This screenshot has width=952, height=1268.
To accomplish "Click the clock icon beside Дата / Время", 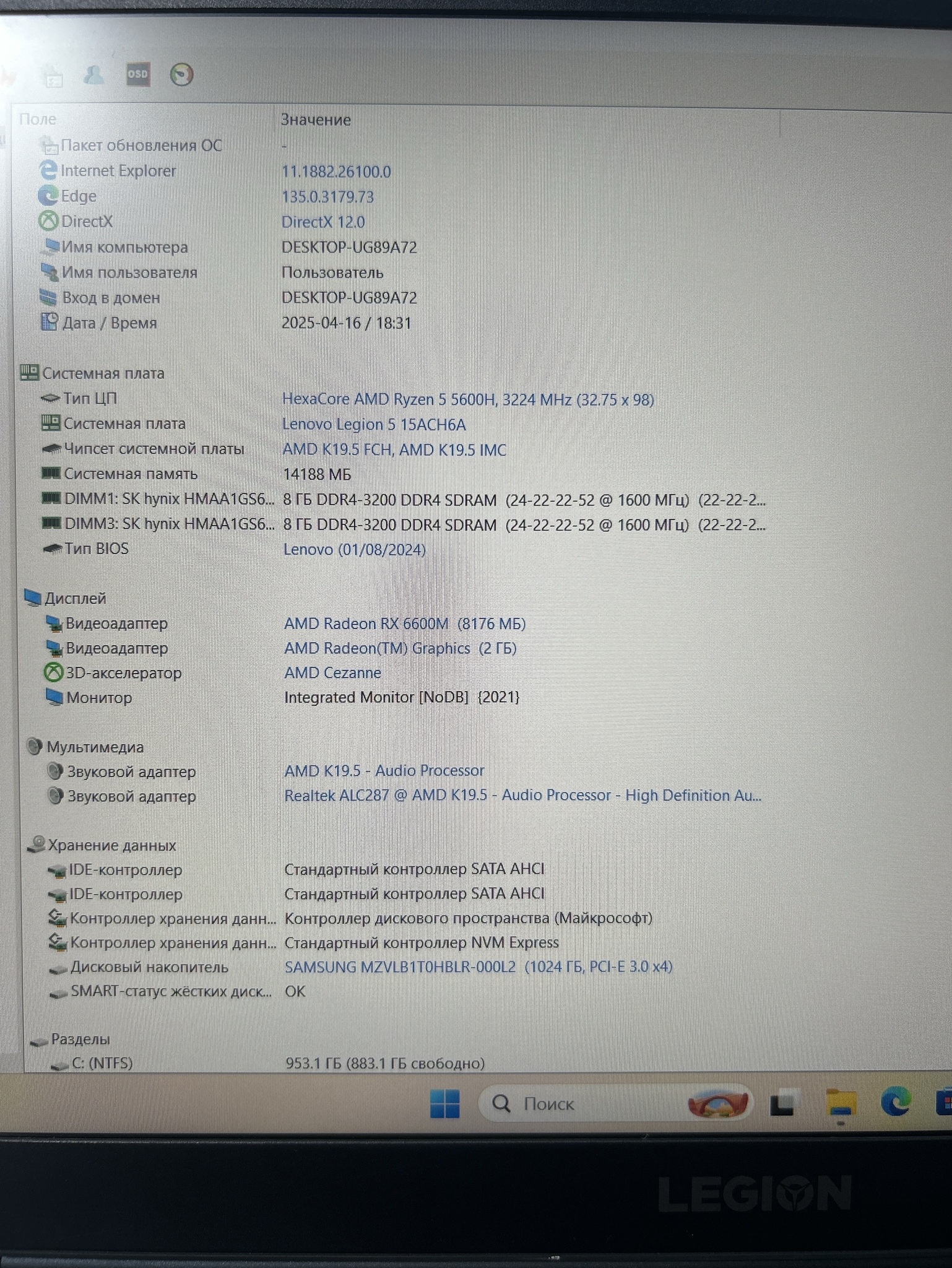I will point(50,322).
